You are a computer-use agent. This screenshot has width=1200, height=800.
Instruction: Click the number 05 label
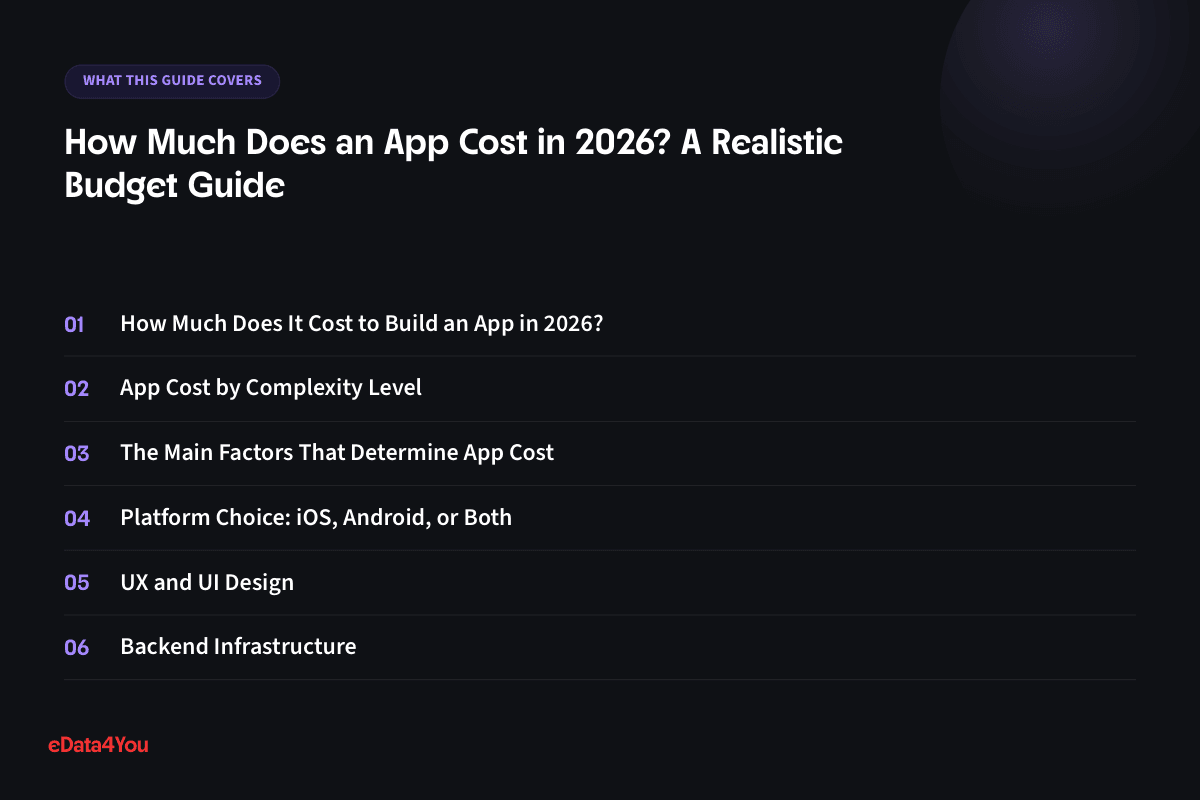tap(77, 582)
